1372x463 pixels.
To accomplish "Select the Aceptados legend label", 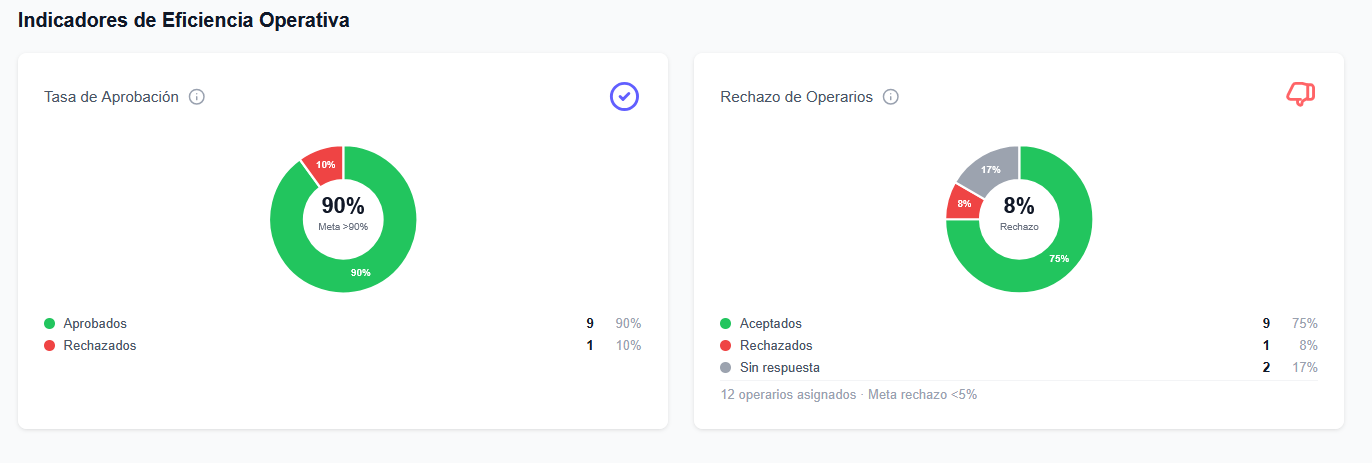I will pyautogui.click(x=771, y=324).
